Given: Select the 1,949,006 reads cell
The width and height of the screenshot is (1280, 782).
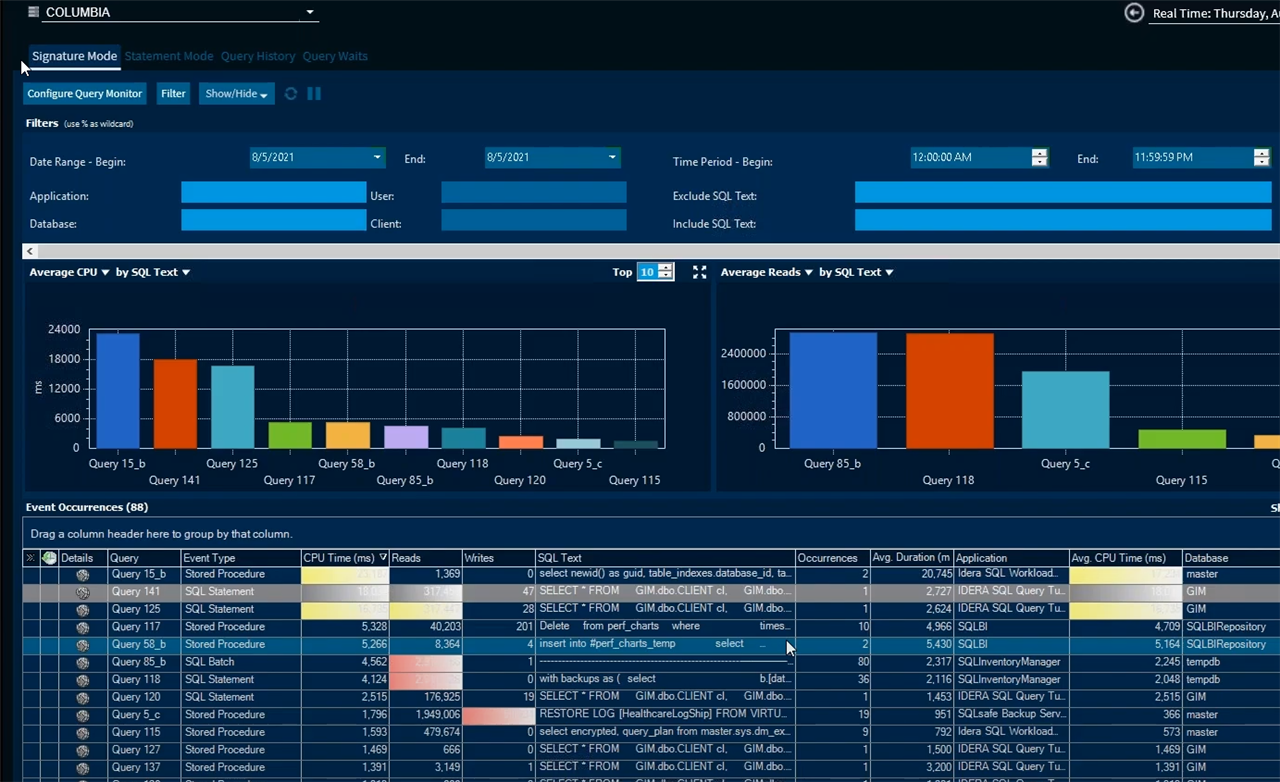Looking at the screenshot, I should click(425, 715).
